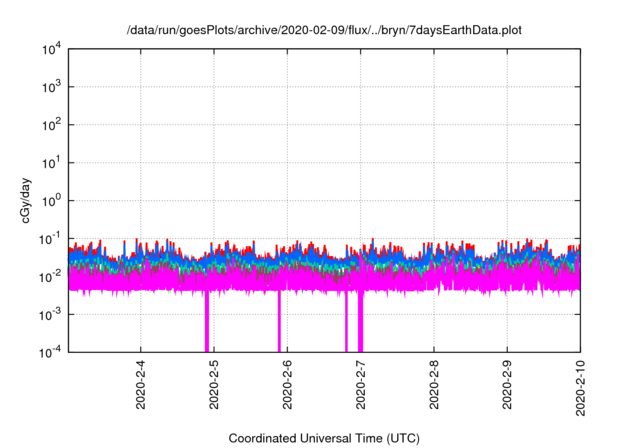Screen dimensions: 640x448
Task: Select the 2020-2-7 date tick label
Action: [x=360, y=384]
